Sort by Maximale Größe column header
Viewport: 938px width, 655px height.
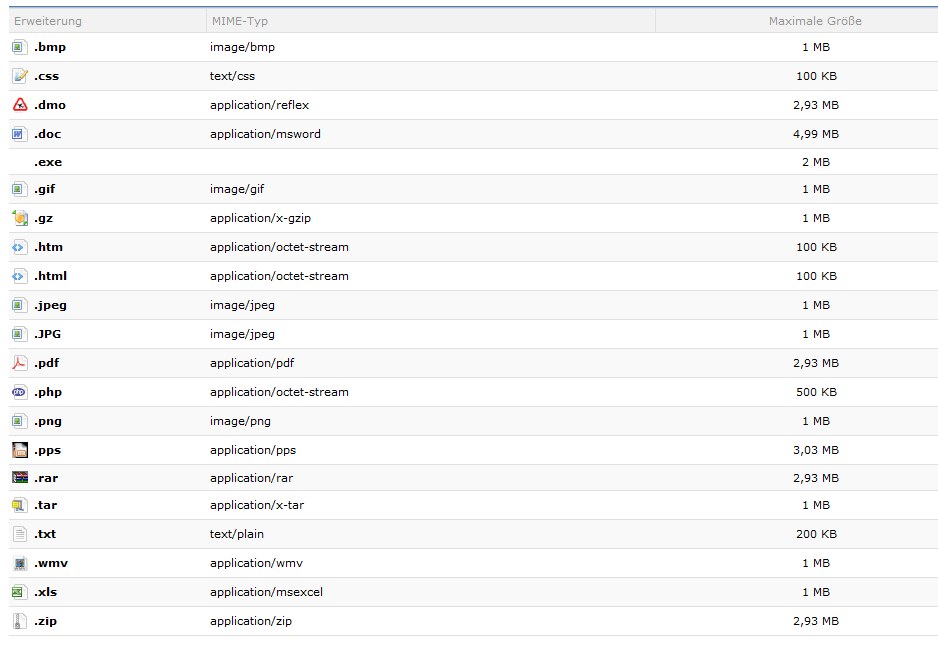pyautogui.click(x=815, y=21)
